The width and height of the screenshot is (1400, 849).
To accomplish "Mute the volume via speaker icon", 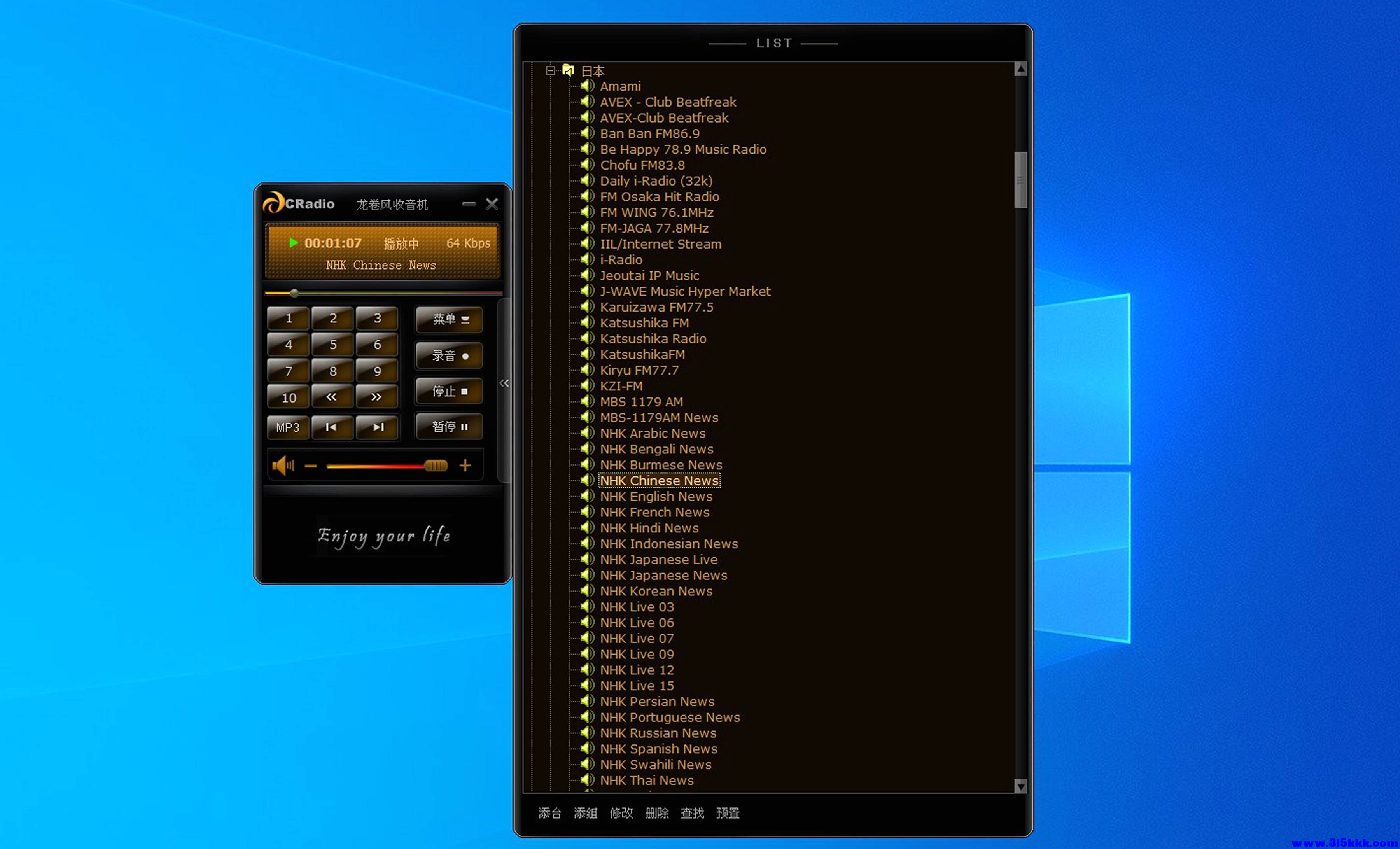I will [282, 466].
